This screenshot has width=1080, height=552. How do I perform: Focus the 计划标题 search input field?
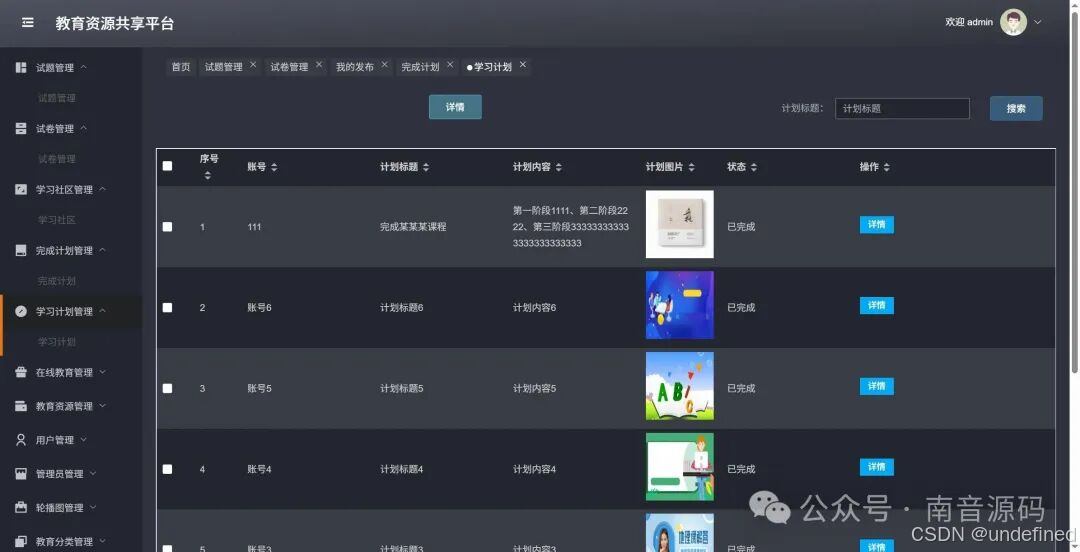902,108
